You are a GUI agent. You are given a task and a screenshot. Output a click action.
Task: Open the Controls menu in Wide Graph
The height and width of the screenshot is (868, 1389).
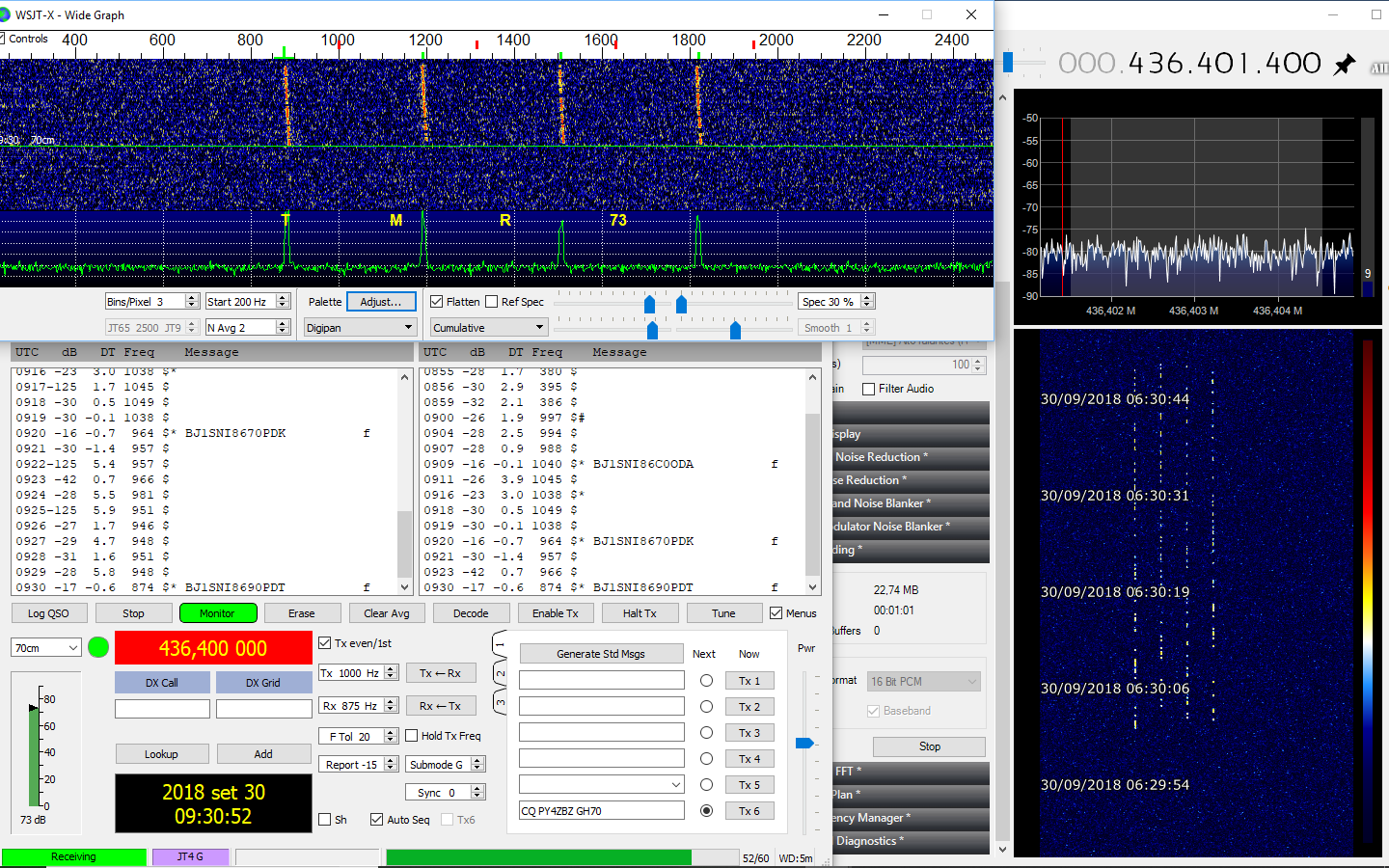point(28,39)
